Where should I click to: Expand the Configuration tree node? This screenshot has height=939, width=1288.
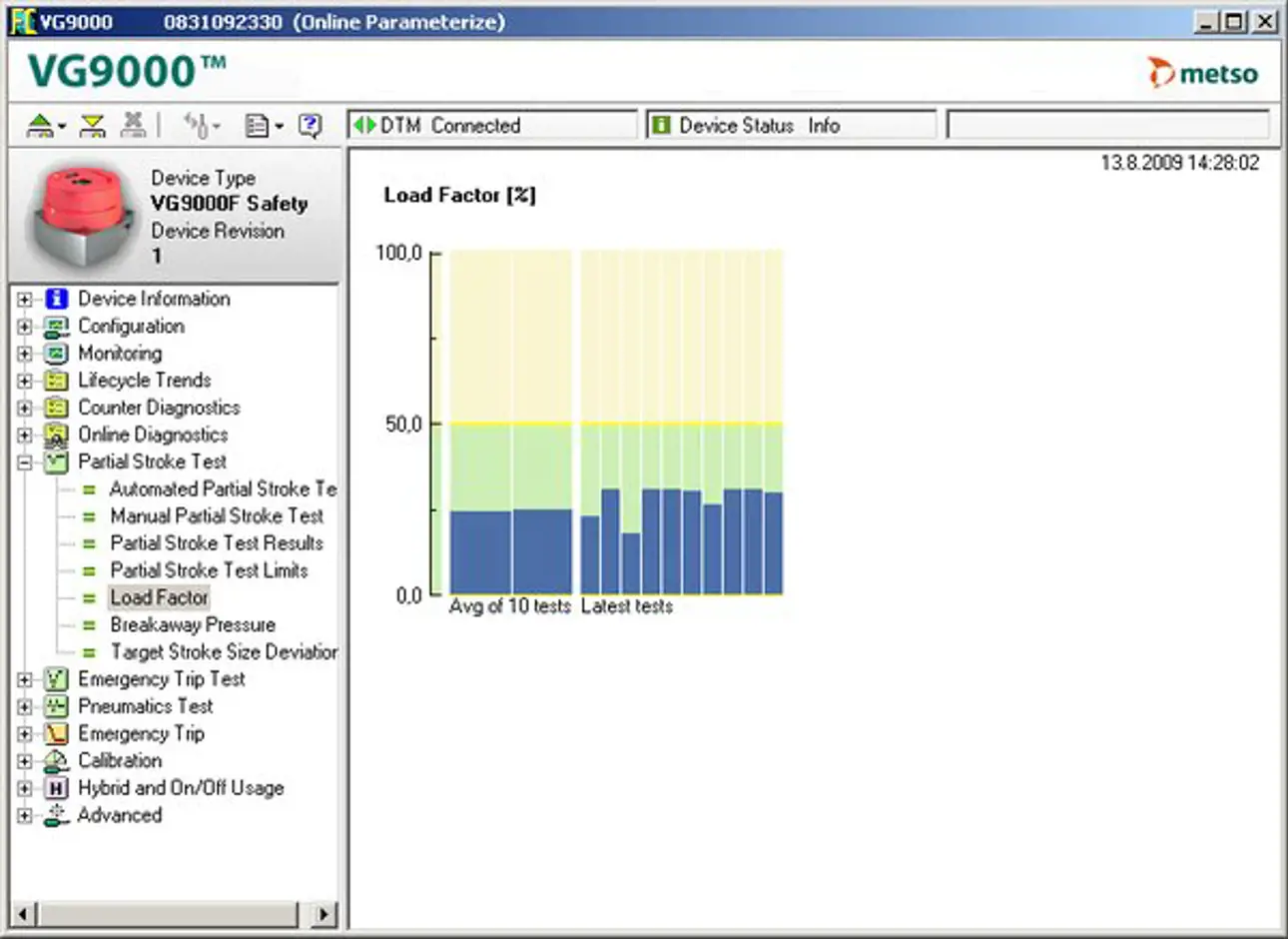25,326
